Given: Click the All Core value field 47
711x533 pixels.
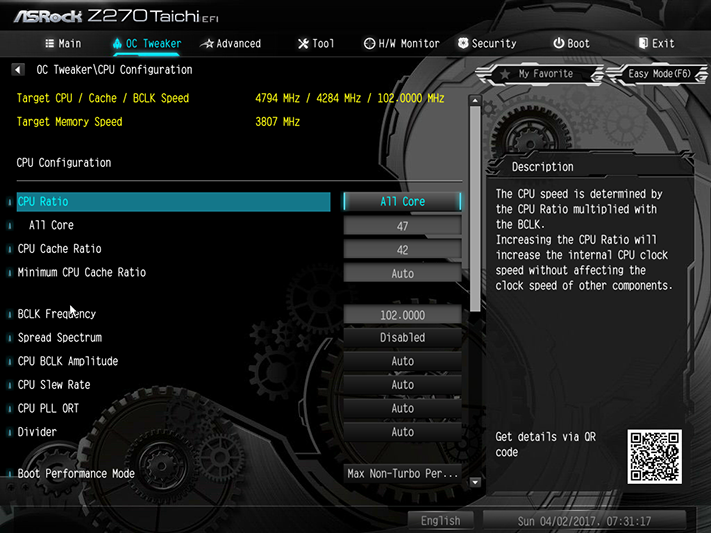Looking at the screenshot, I should [402, 225].
